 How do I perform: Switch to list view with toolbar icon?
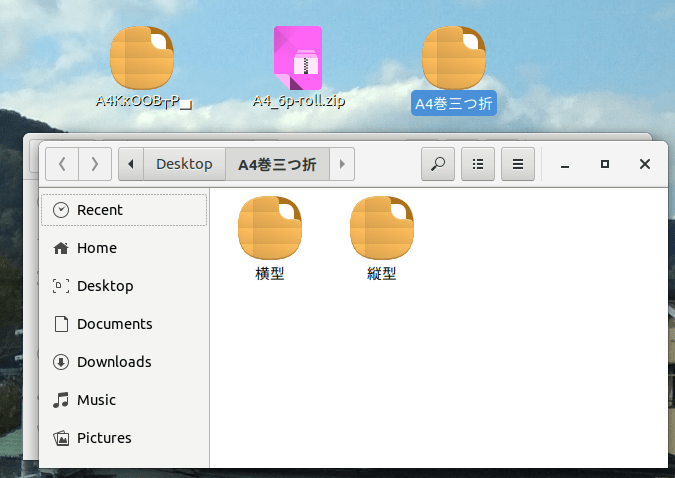tap(478, 164)
